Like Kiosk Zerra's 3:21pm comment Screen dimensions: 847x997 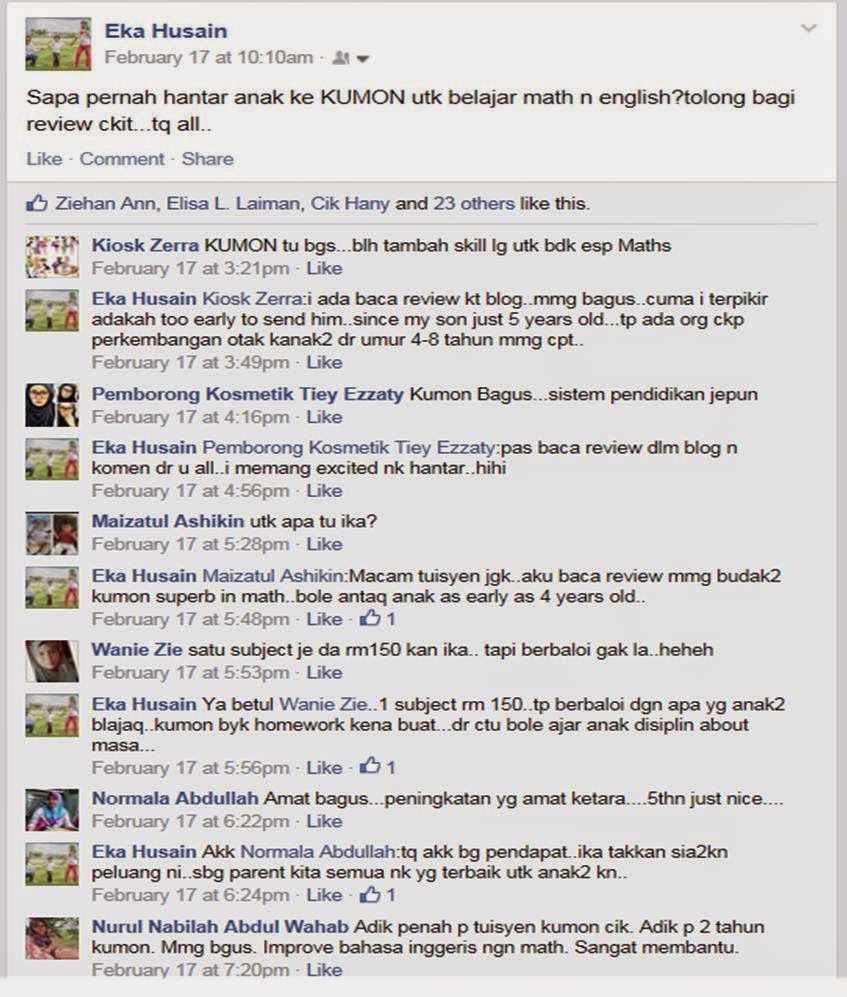(324, 268)
